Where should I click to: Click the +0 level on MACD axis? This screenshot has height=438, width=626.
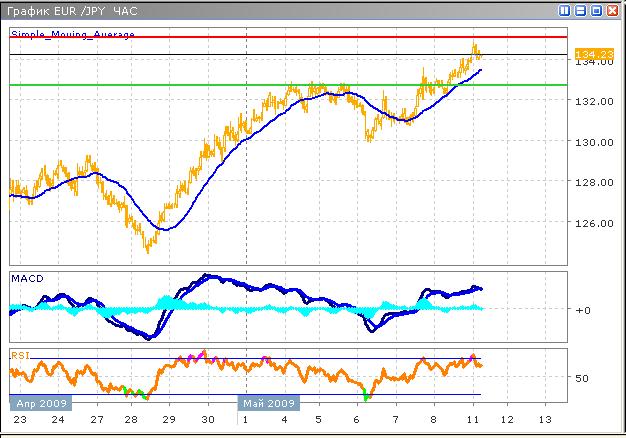click(584, 310)
